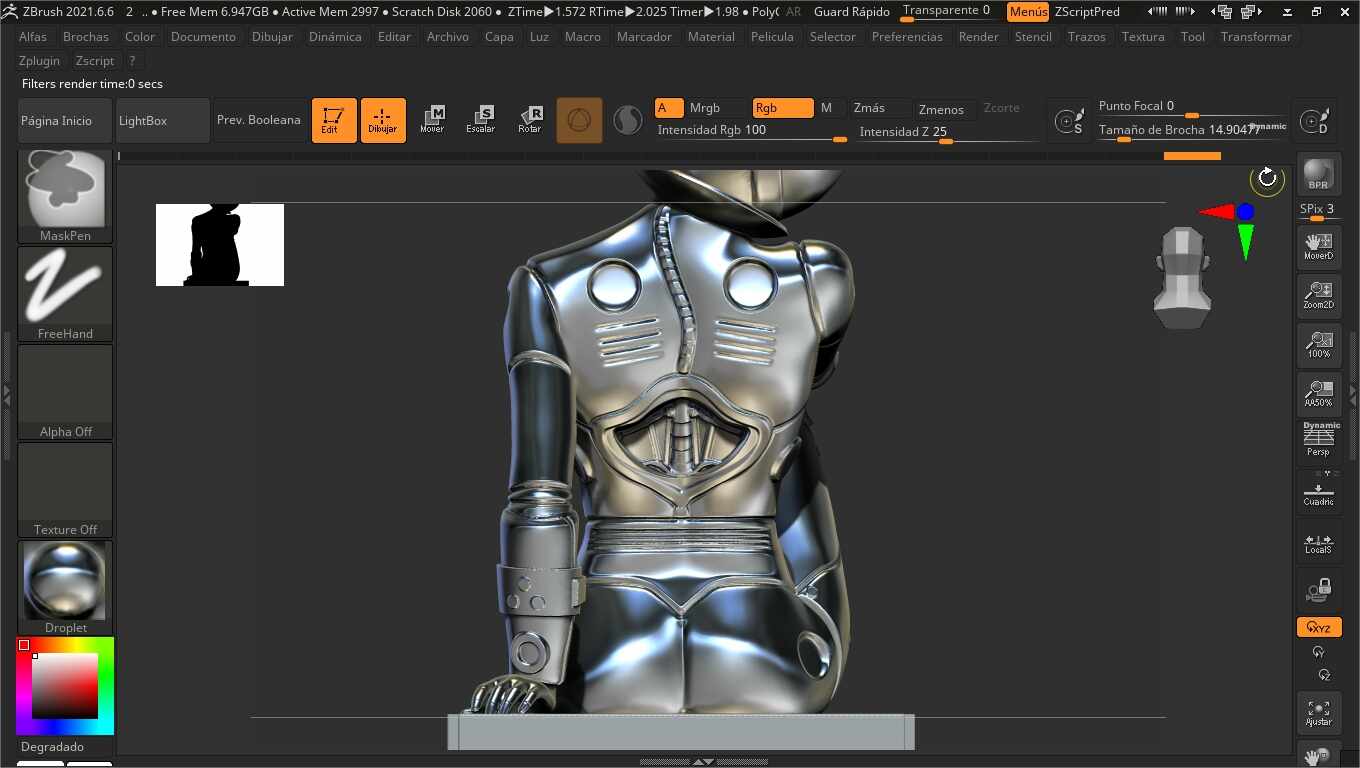Enable Mrgb mode
Image resolution: width=1360 pixels, height=768 pixels.
[716, 108]
